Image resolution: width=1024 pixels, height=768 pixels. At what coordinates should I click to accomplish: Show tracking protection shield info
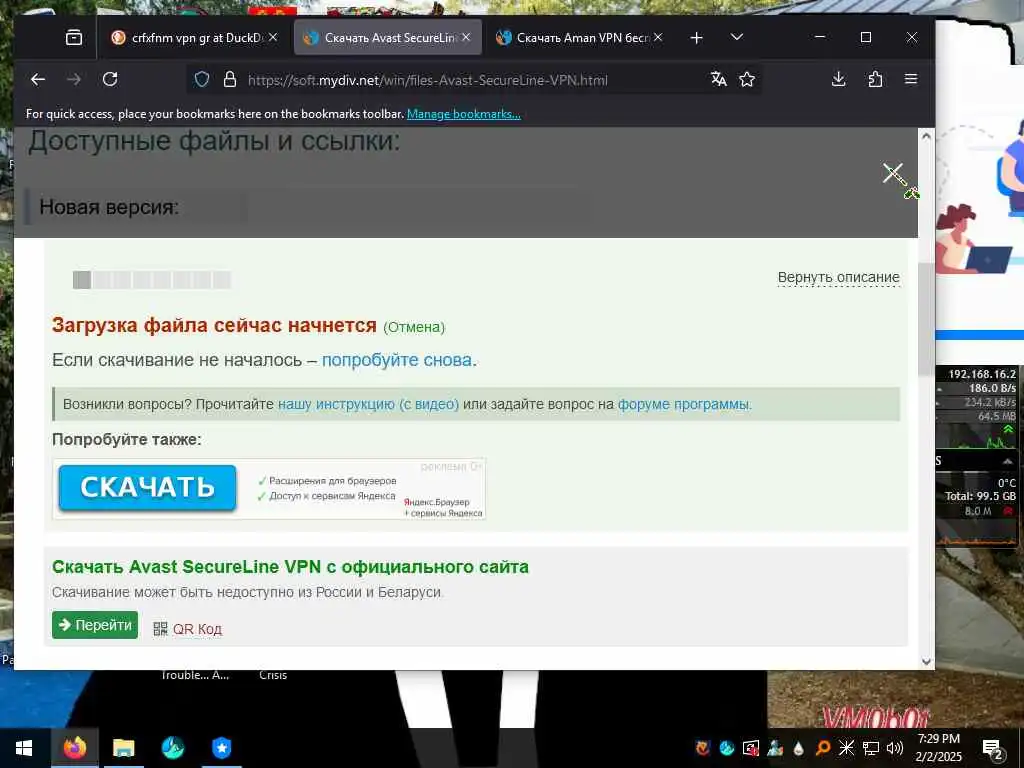click(x=202, y=80)
